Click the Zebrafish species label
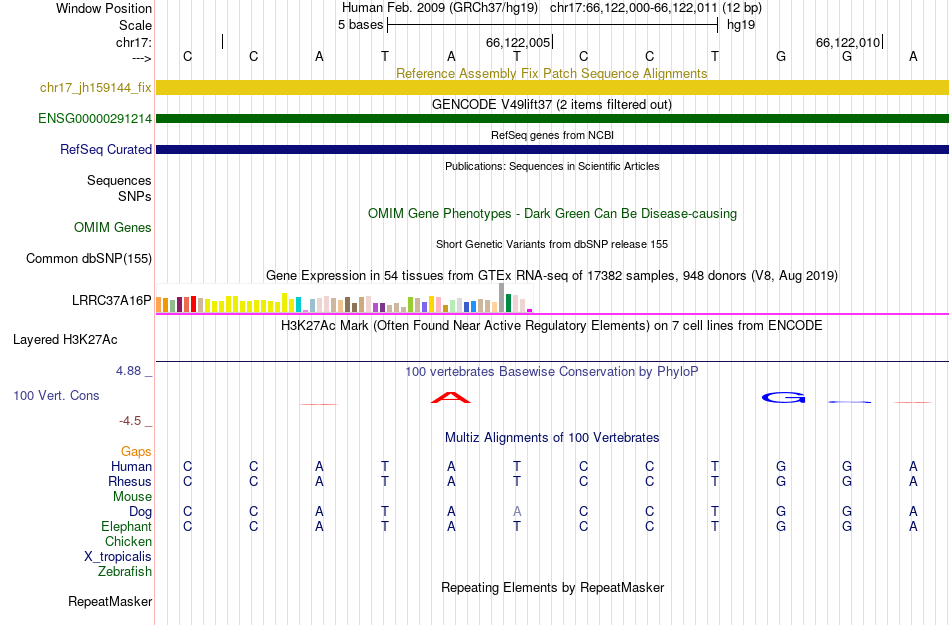Image resolution: width=950 pixels, height=625 pixels. pos(125,571)
